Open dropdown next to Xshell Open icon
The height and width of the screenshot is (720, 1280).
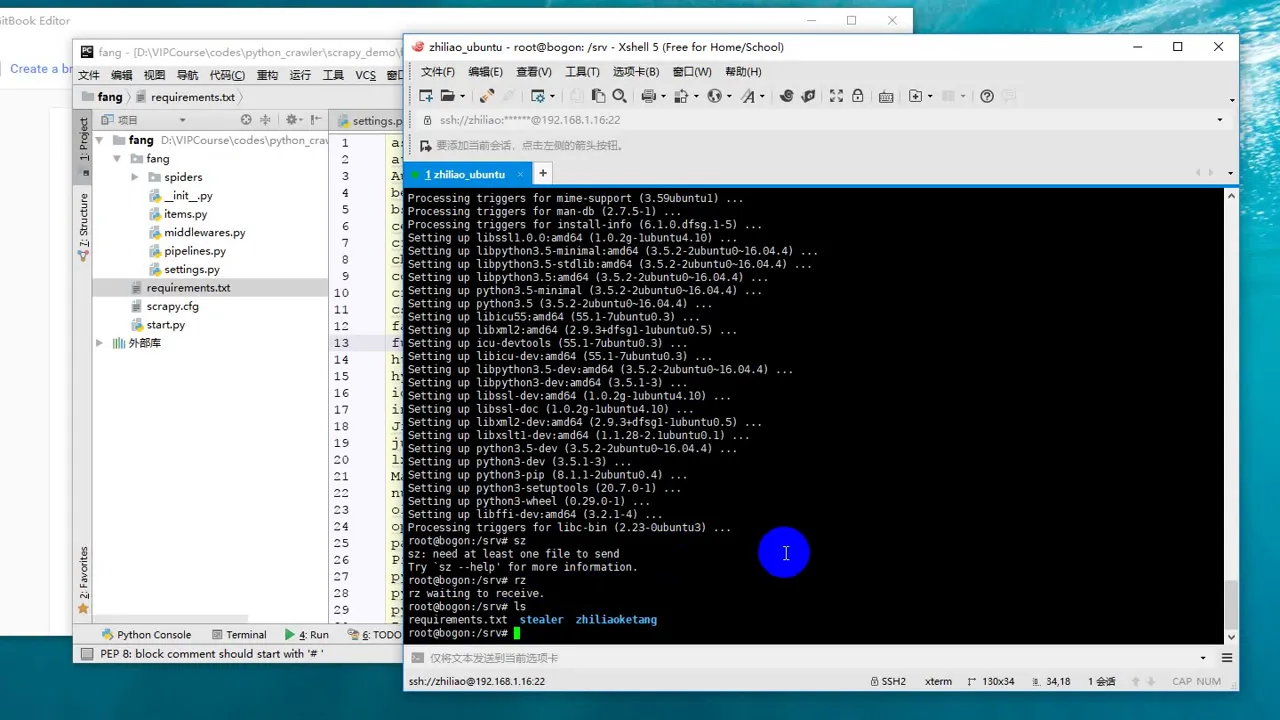point(461,96)
